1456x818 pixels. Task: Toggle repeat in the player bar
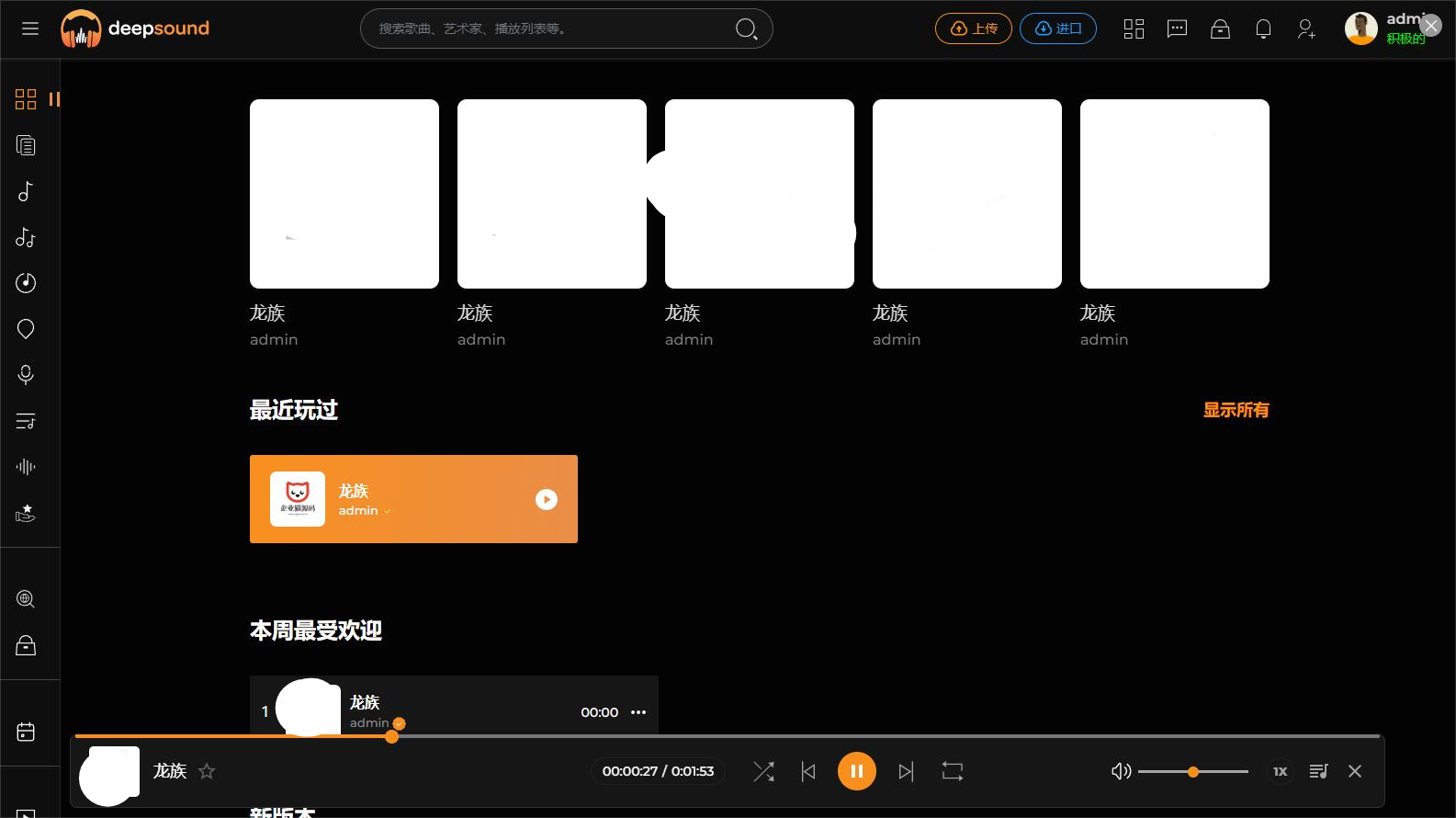tap(953, 771)
